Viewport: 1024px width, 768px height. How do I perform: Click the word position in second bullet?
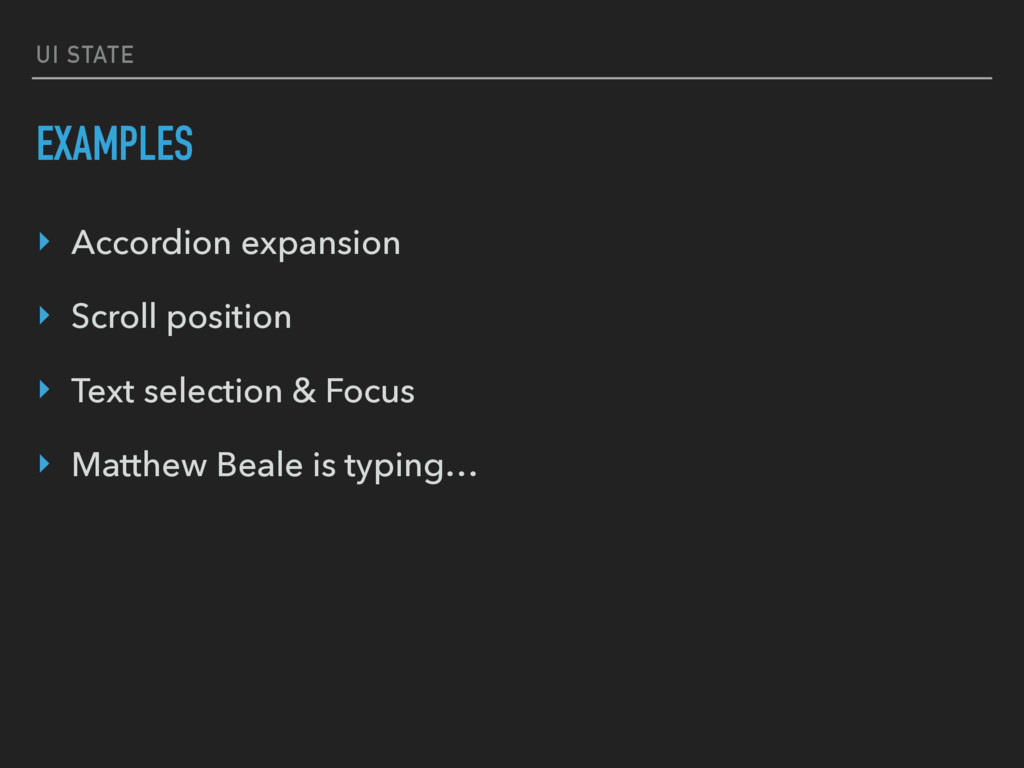[229, 319]
